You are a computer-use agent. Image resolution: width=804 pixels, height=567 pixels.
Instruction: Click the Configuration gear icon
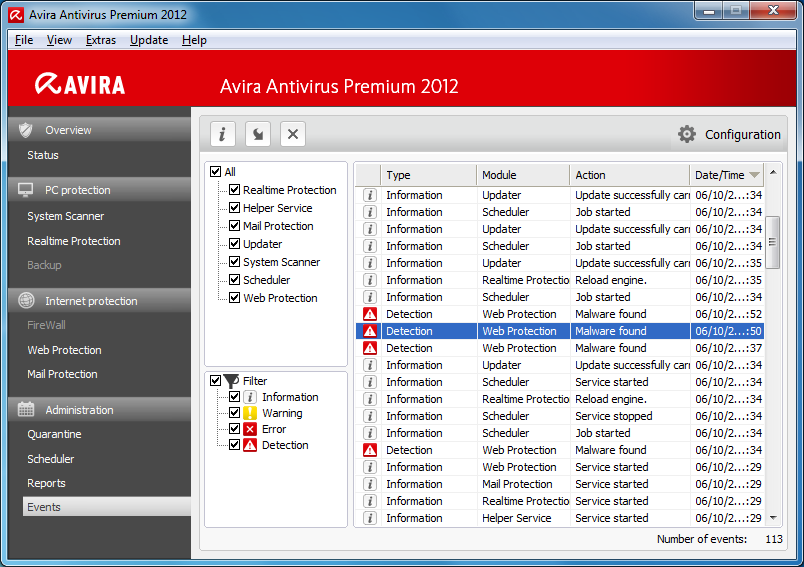click(x=687, y=134)
